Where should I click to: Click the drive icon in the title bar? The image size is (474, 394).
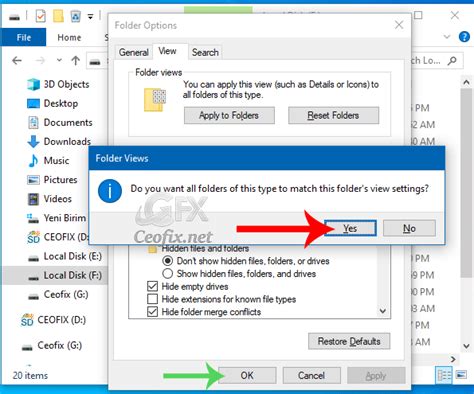tap(14, 17)
